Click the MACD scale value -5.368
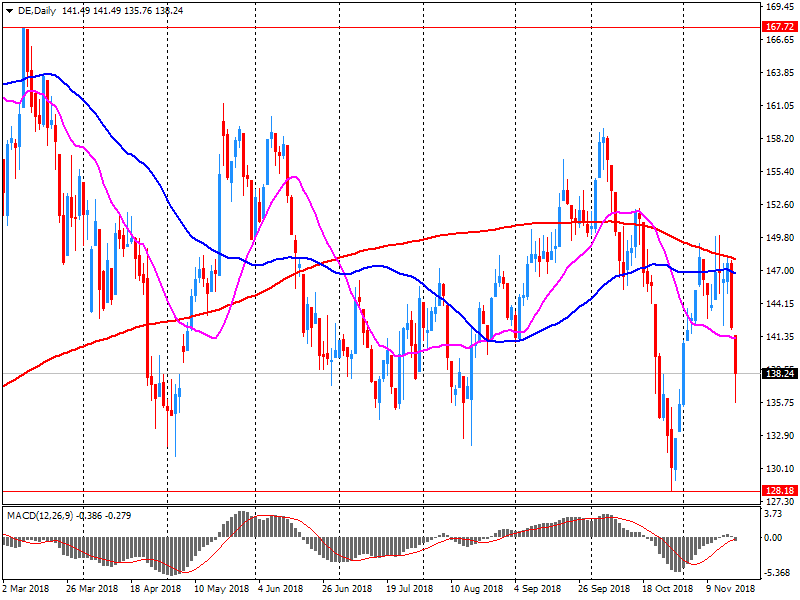Screen dimensions: 800x600 777,573
